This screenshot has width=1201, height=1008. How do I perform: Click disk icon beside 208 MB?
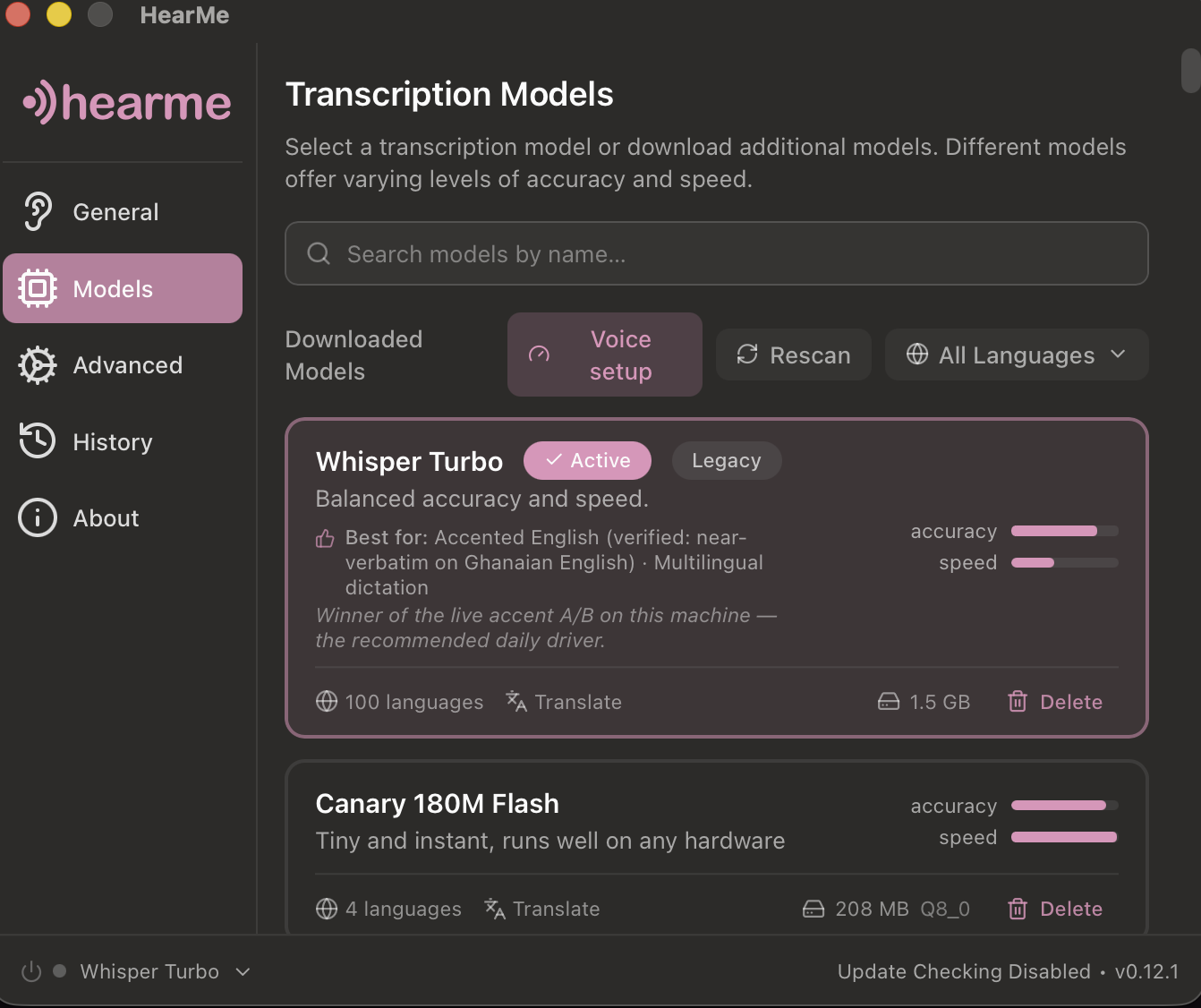pyautogui.click(x=813, y=909)
